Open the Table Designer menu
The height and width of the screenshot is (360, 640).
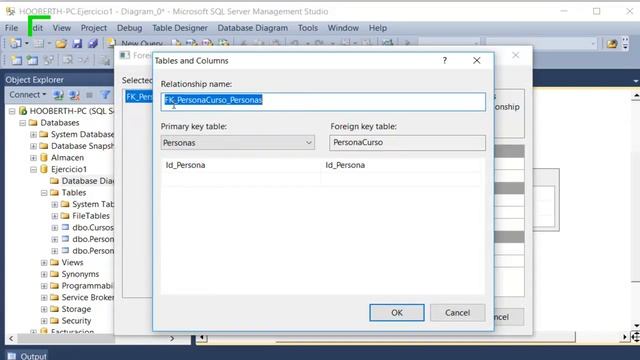tap(180, 28)
